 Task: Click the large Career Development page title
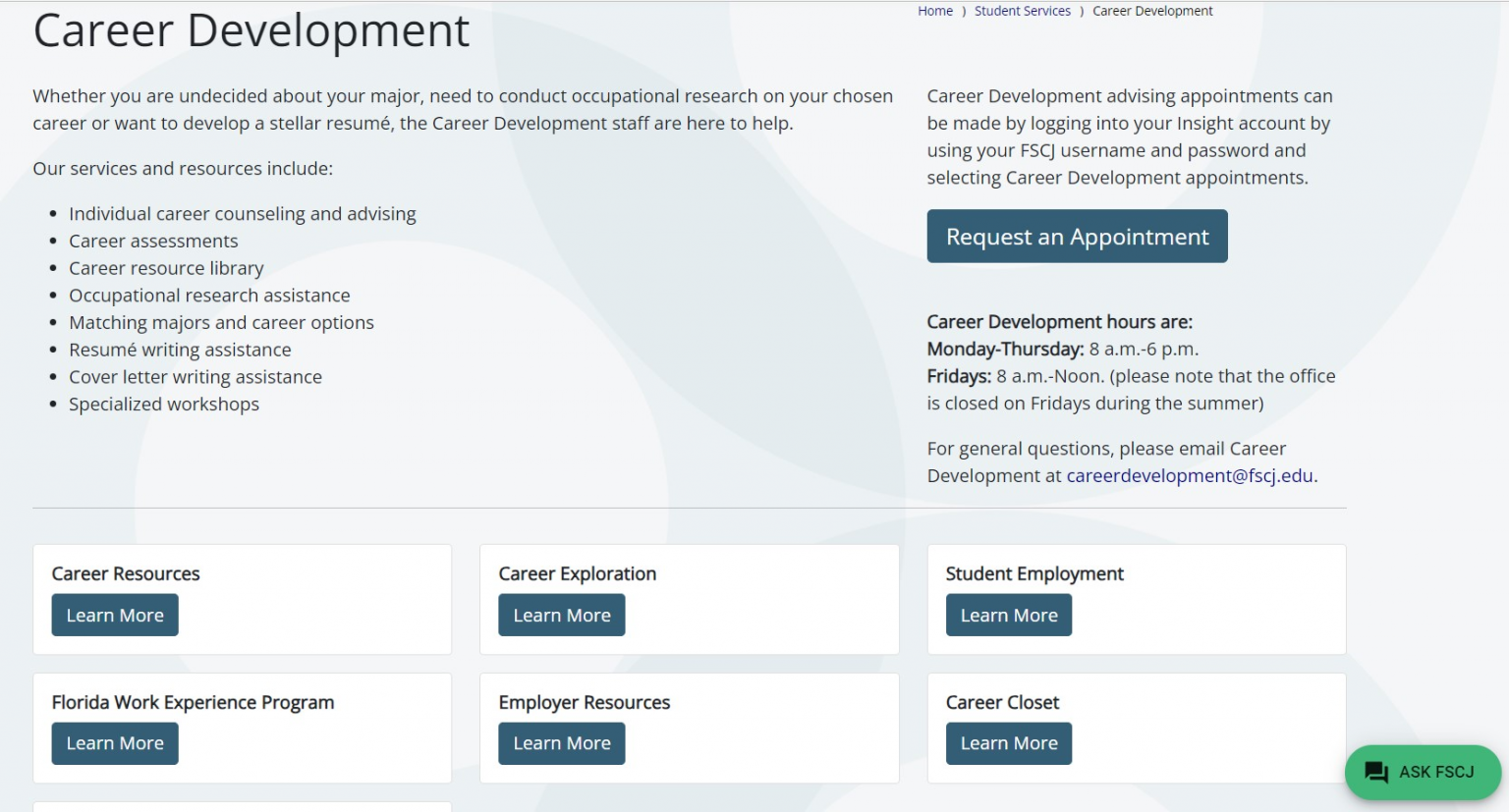pos(251,30)
